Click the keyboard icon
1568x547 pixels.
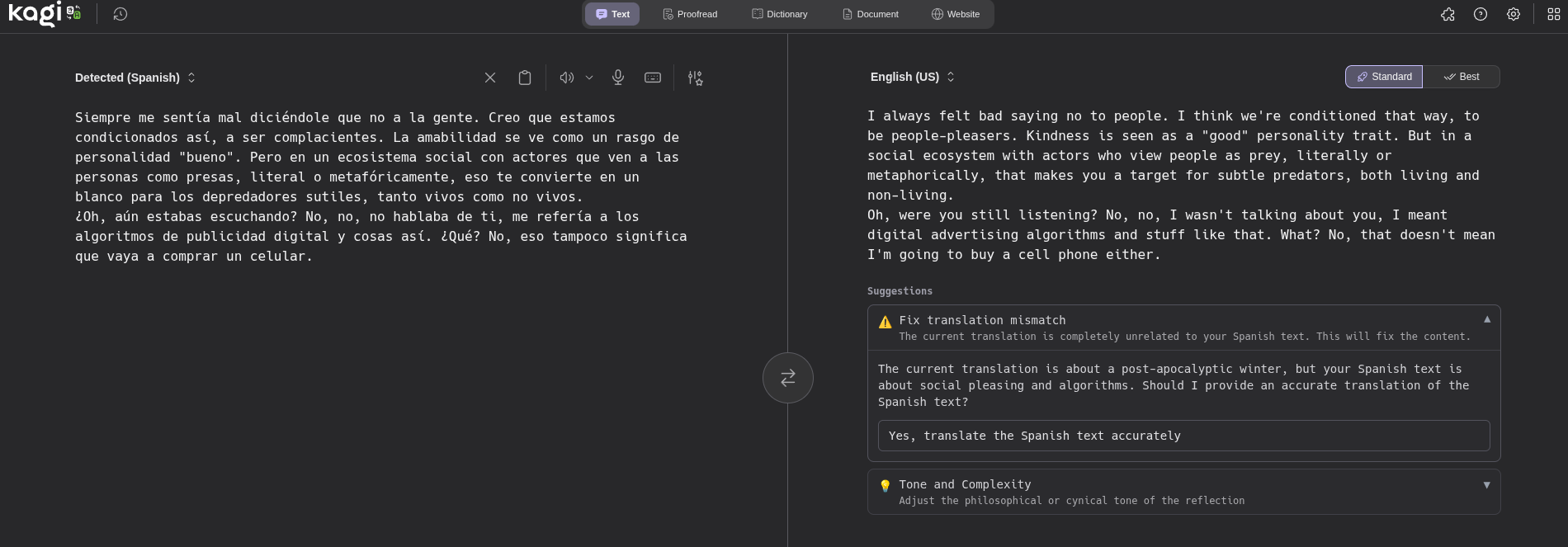(653, 78)
